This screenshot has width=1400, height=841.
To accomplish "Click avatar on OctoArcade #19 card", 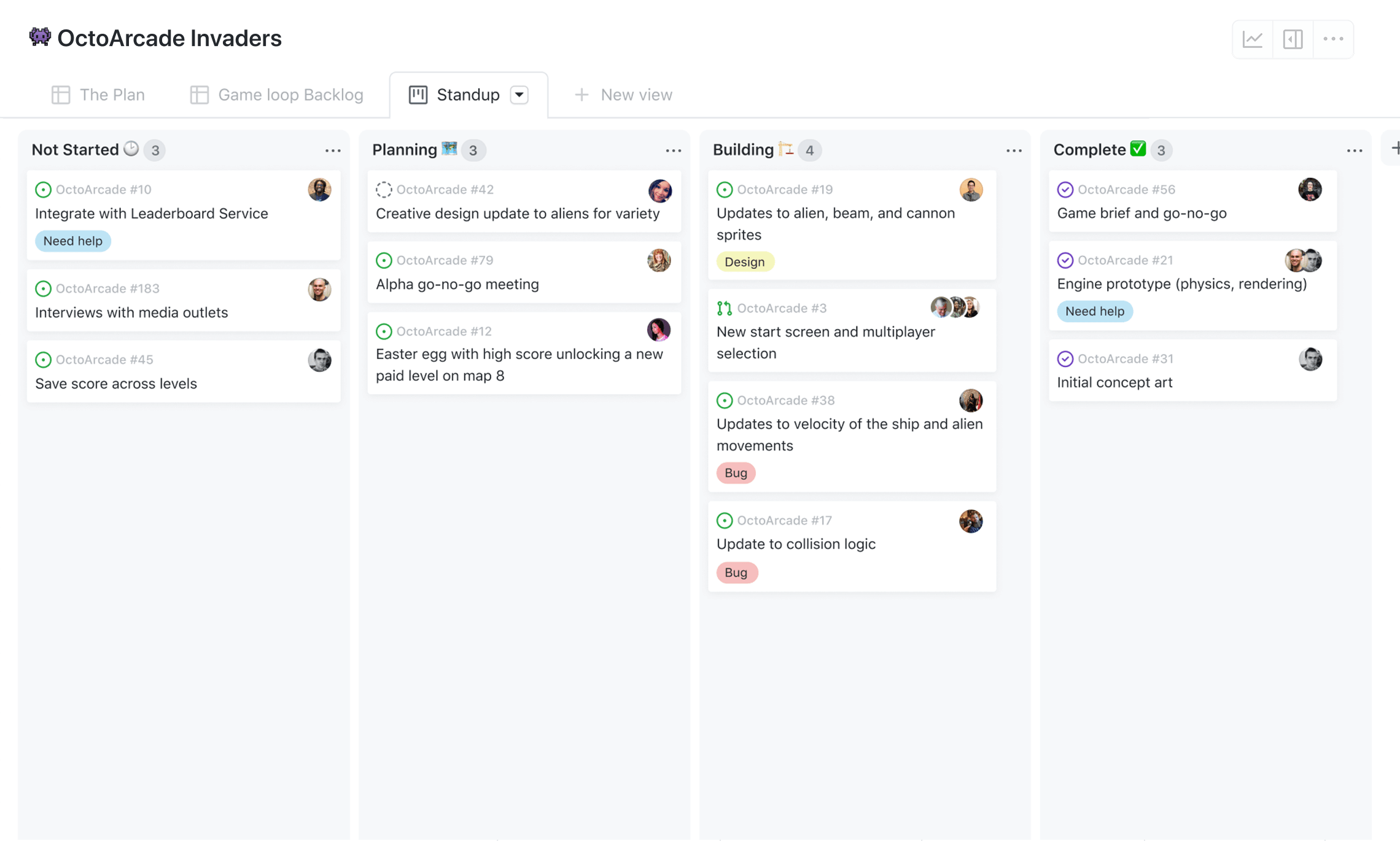I will click(x=971, y=189).
